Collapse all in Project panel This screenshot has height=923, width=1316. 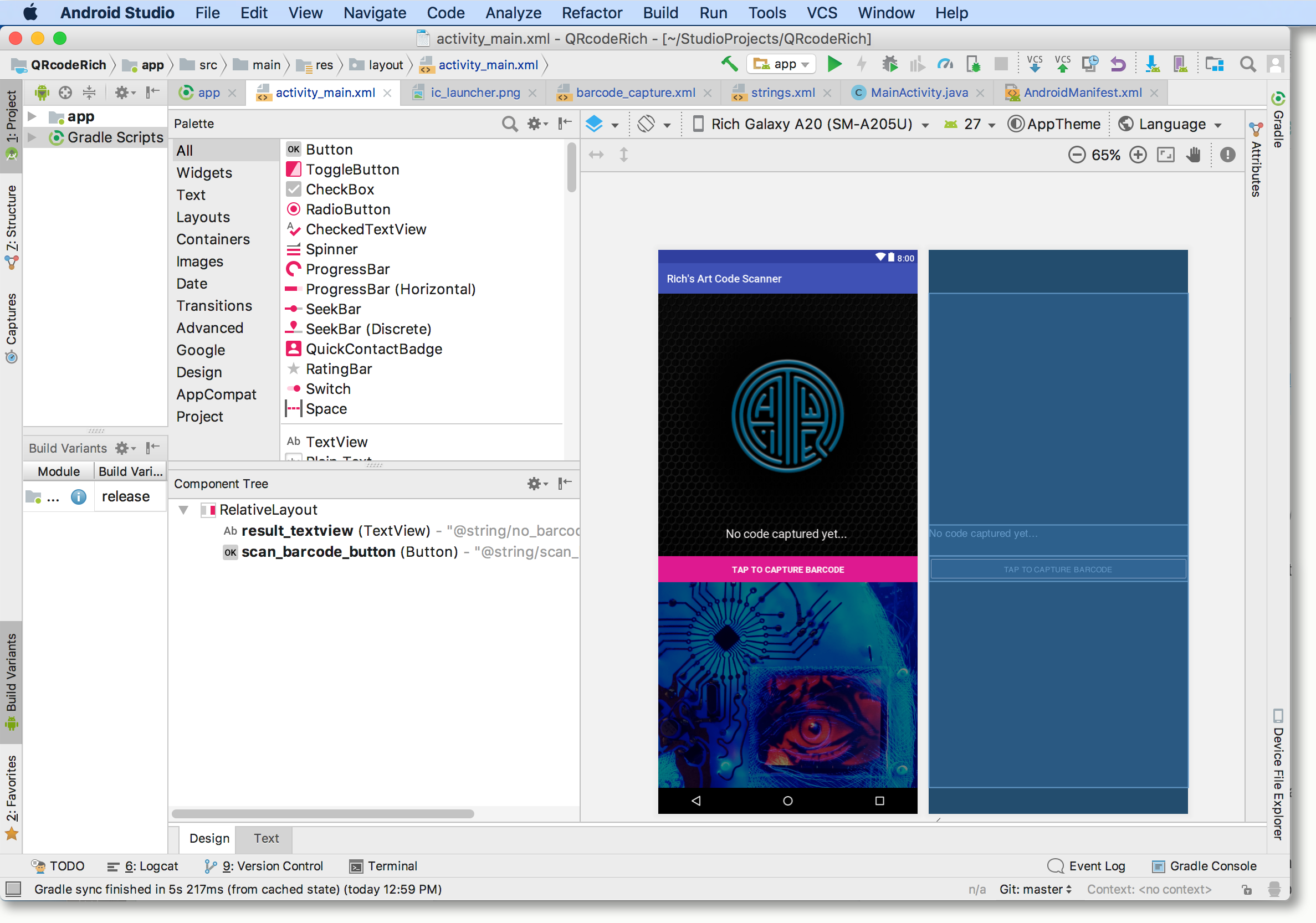pyautogui.click(x=89, y=92)
